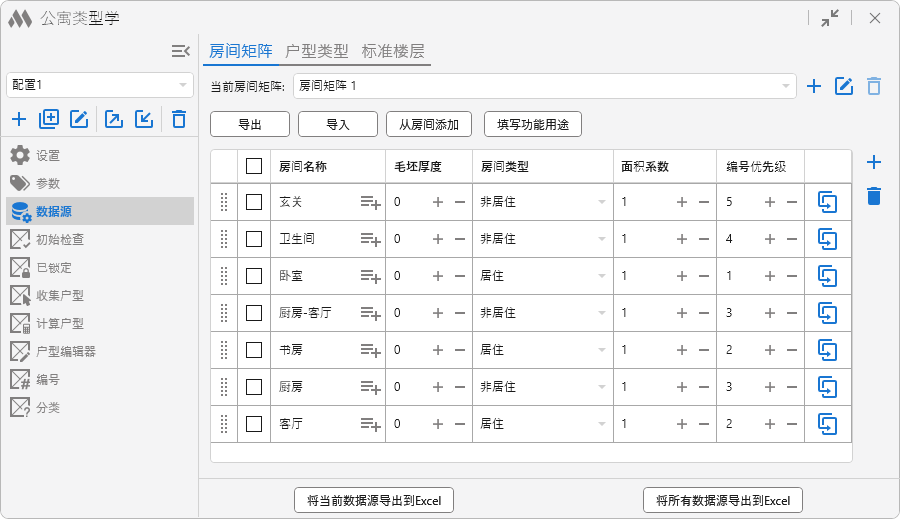Screen dimensions: 900x519
Task: Click the 从房间添加 button
Action: coord(429,125)
